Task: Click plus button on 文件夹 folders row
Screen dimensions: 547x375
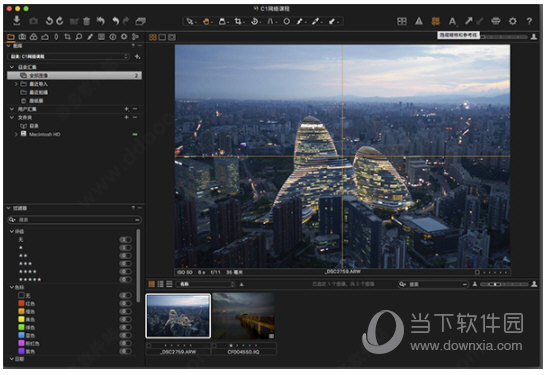Action: [127, 118]
